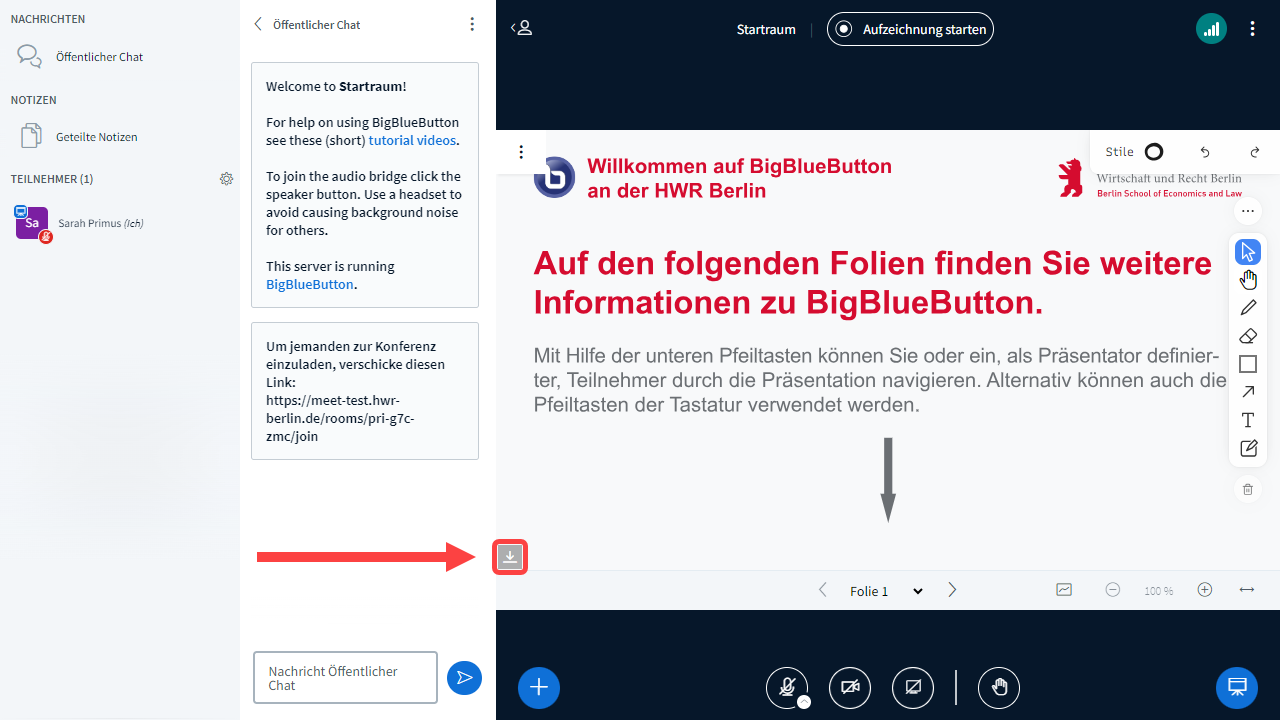1280x720 pixels.
Task: Select the text tool
Action: click(x=1248, y=420)
